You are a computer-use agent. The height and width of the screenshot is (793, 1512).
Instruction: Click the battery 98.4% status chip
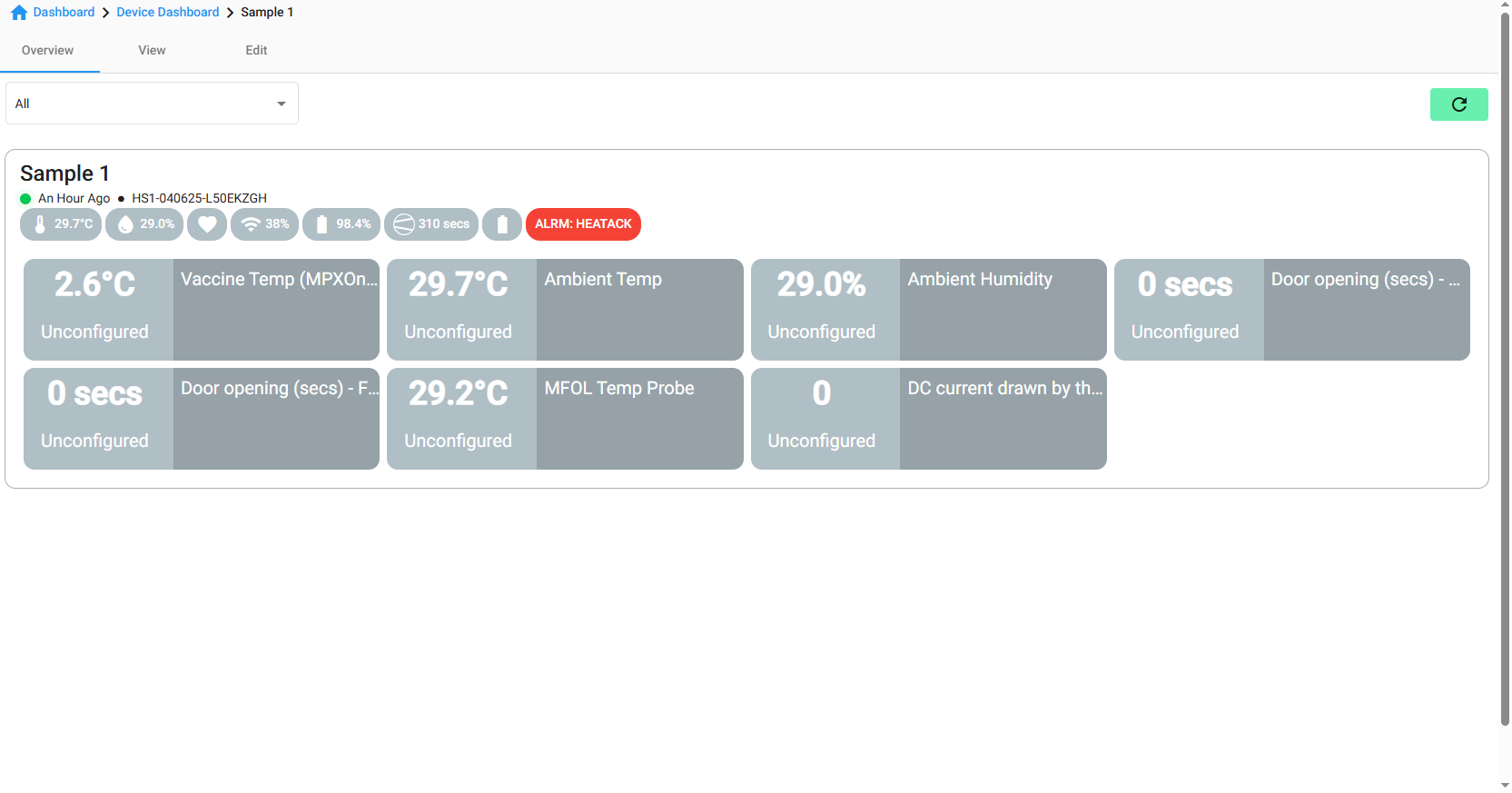coord(341,224)
